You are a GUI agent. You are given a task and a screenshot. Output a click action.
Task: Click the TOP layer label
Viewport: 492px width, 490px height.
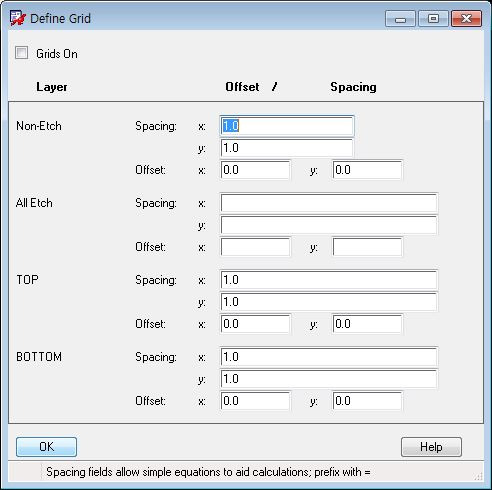(27, 280)
